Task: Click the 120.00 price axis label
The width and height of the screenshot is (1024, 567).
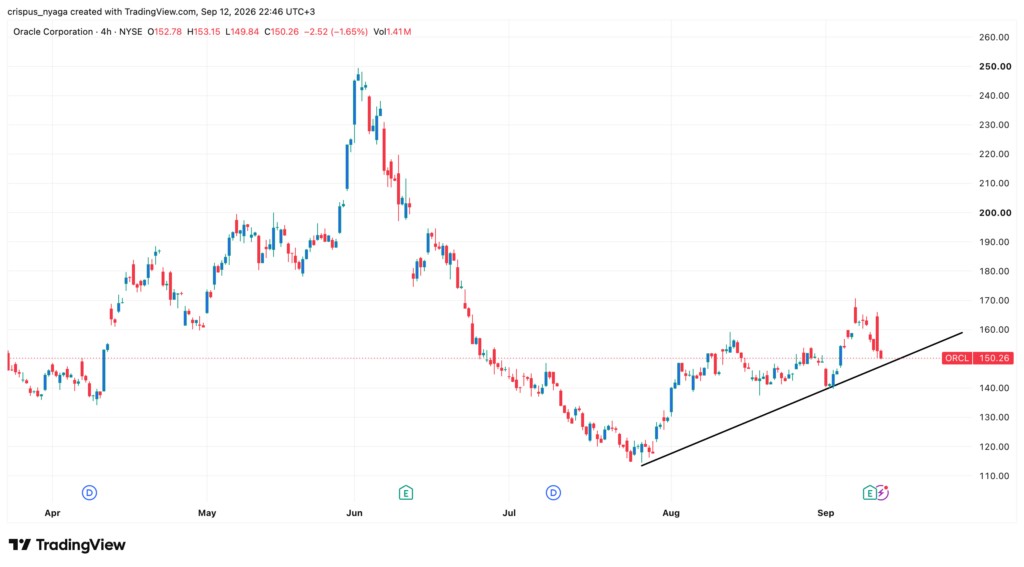Action: 994,447
